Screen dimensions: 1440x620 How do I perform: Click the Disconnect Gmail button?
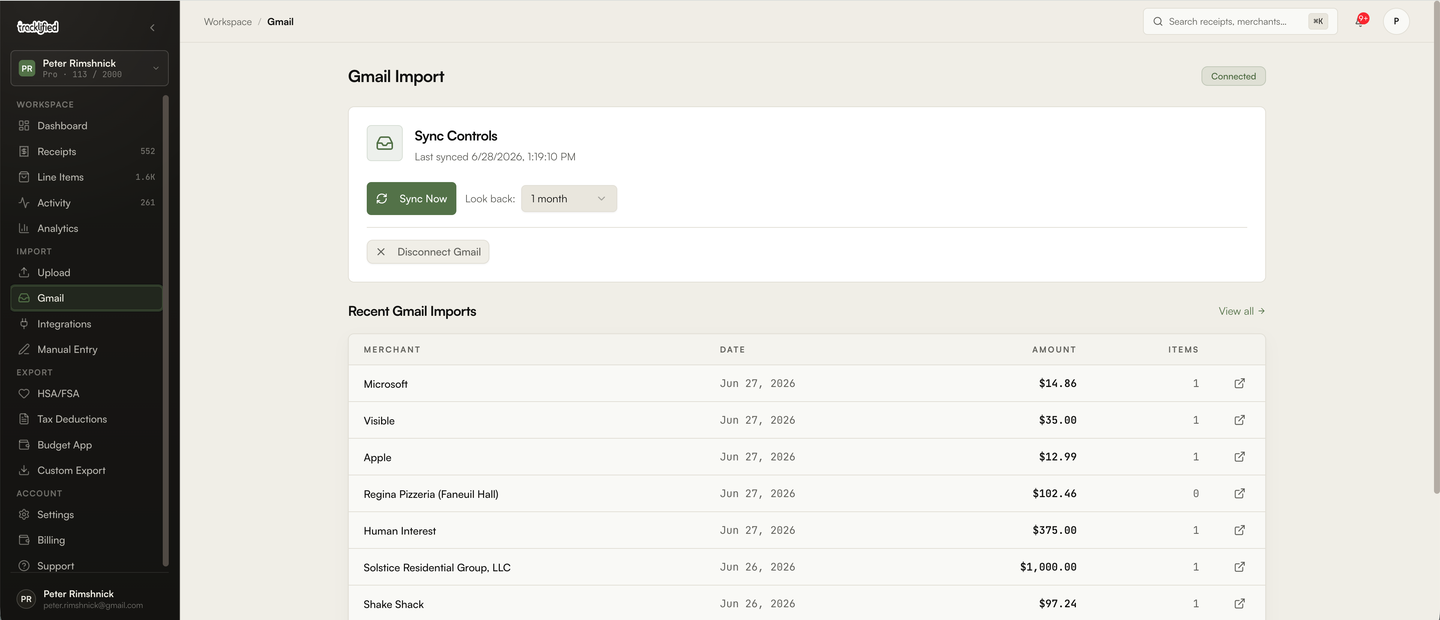(428, 252)
